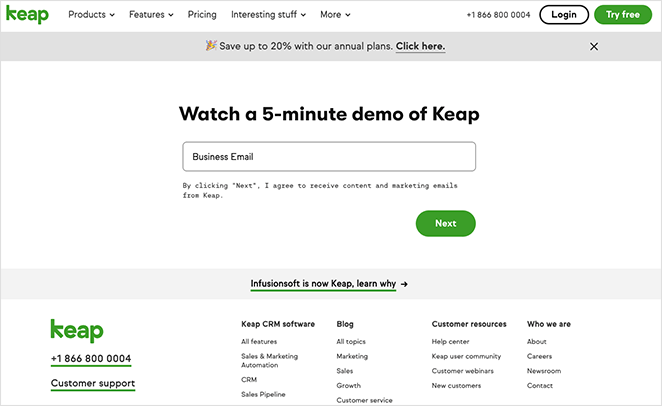Open the Contact link
The image size is (662, 406).
pyautogui.click(x=540, y=385)
